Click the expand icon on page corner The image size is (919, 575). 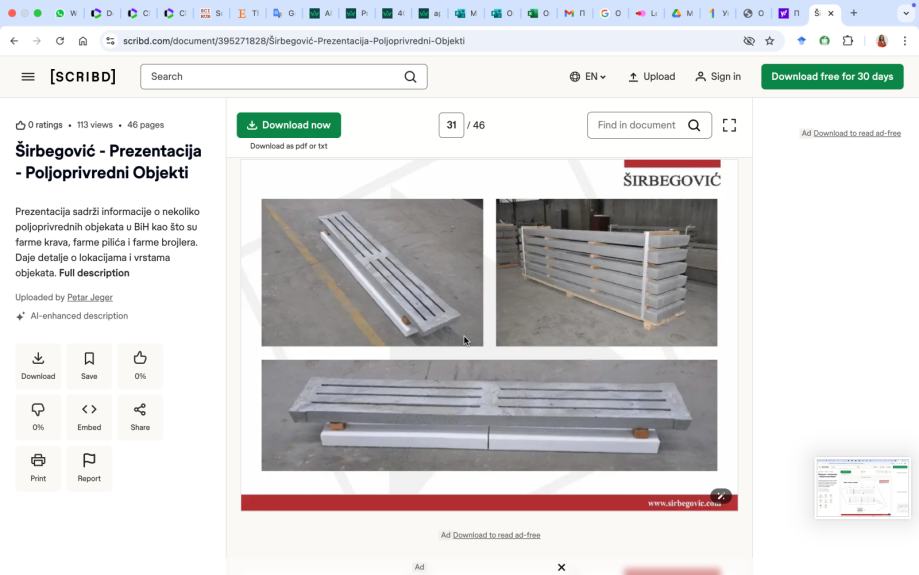[721, 496]
